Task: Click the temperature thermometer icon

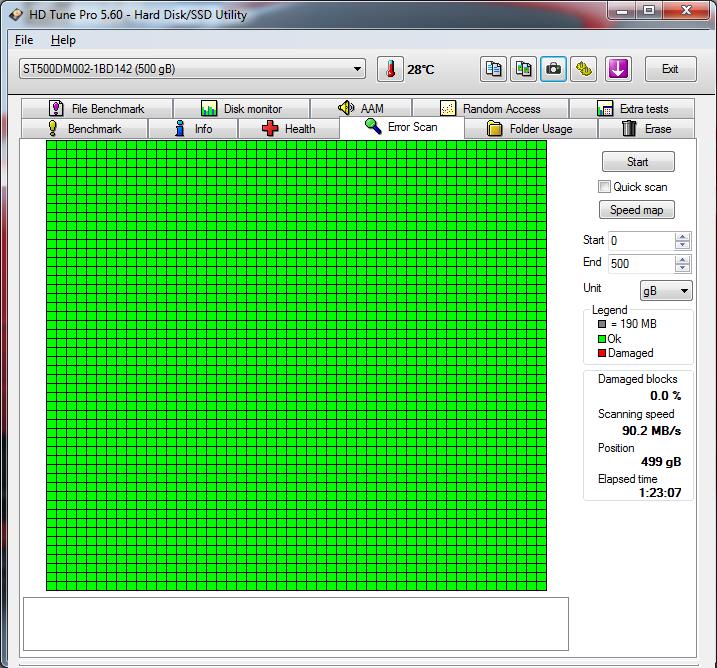Action: [389, 69]
